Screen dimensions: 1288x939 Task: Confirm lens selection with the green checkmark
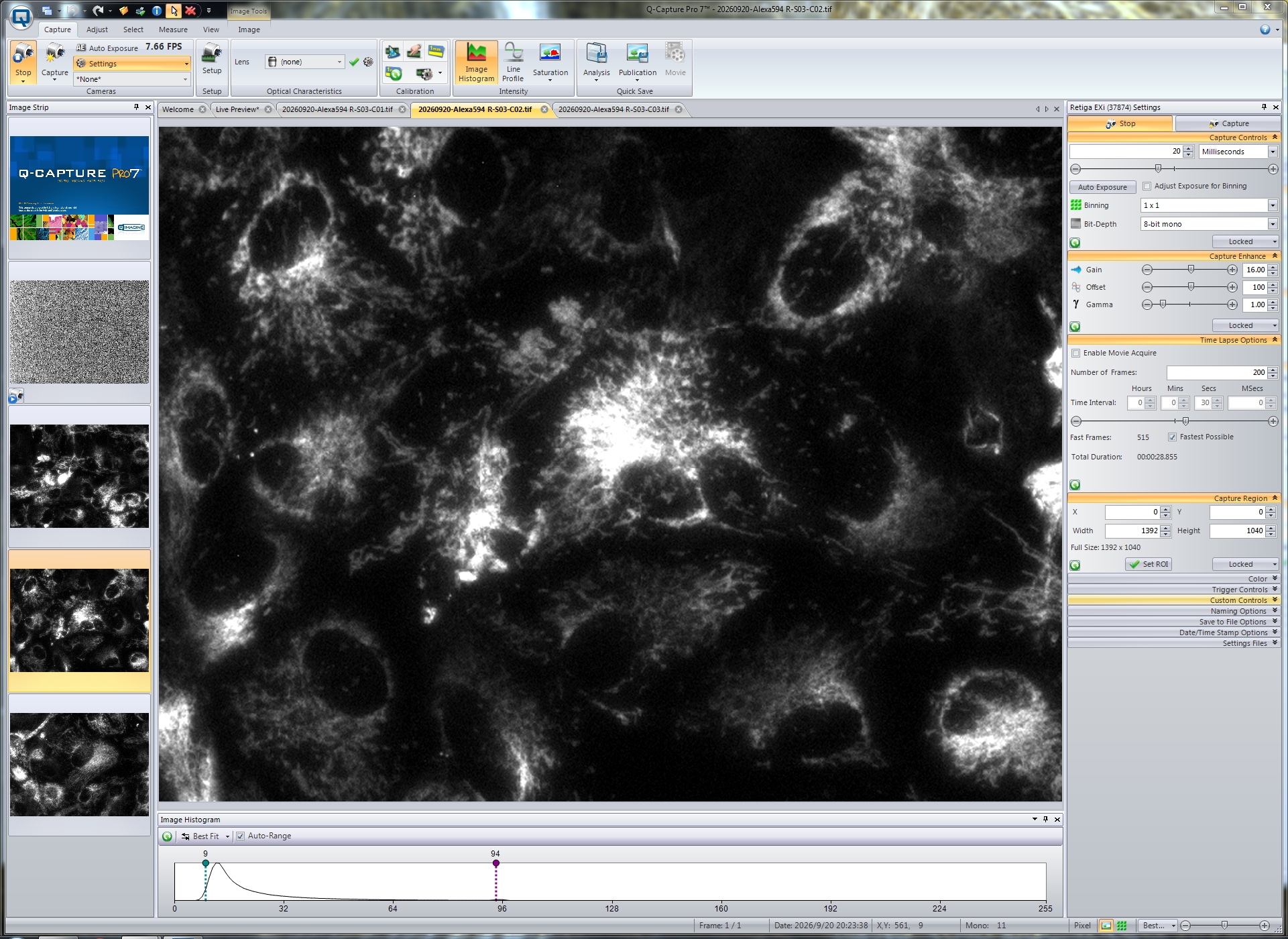point(354,62)
